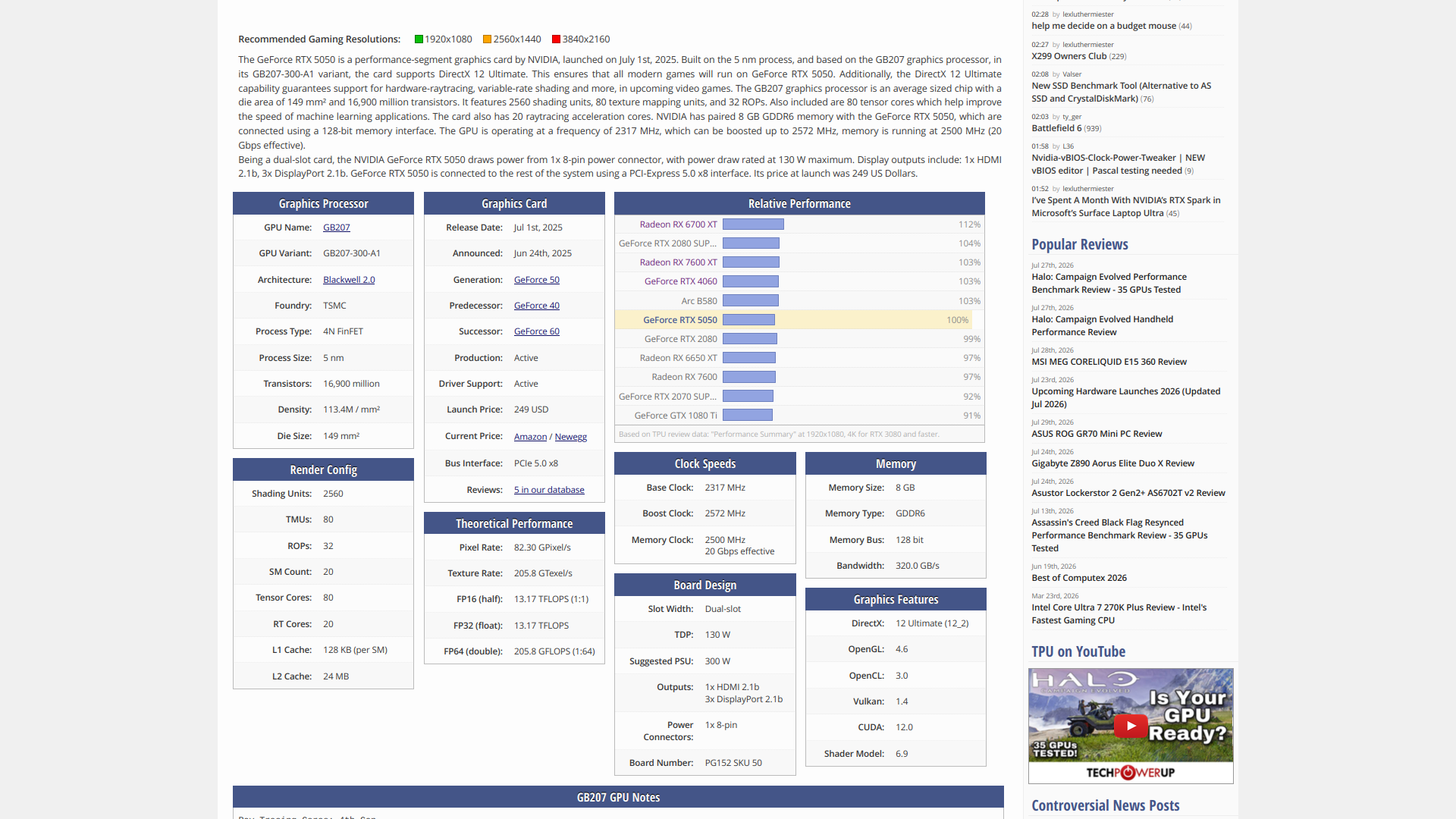Click the green 1920x1080 resolution swatch
Screen dimensions: 1456x819
tap(419, 39)
